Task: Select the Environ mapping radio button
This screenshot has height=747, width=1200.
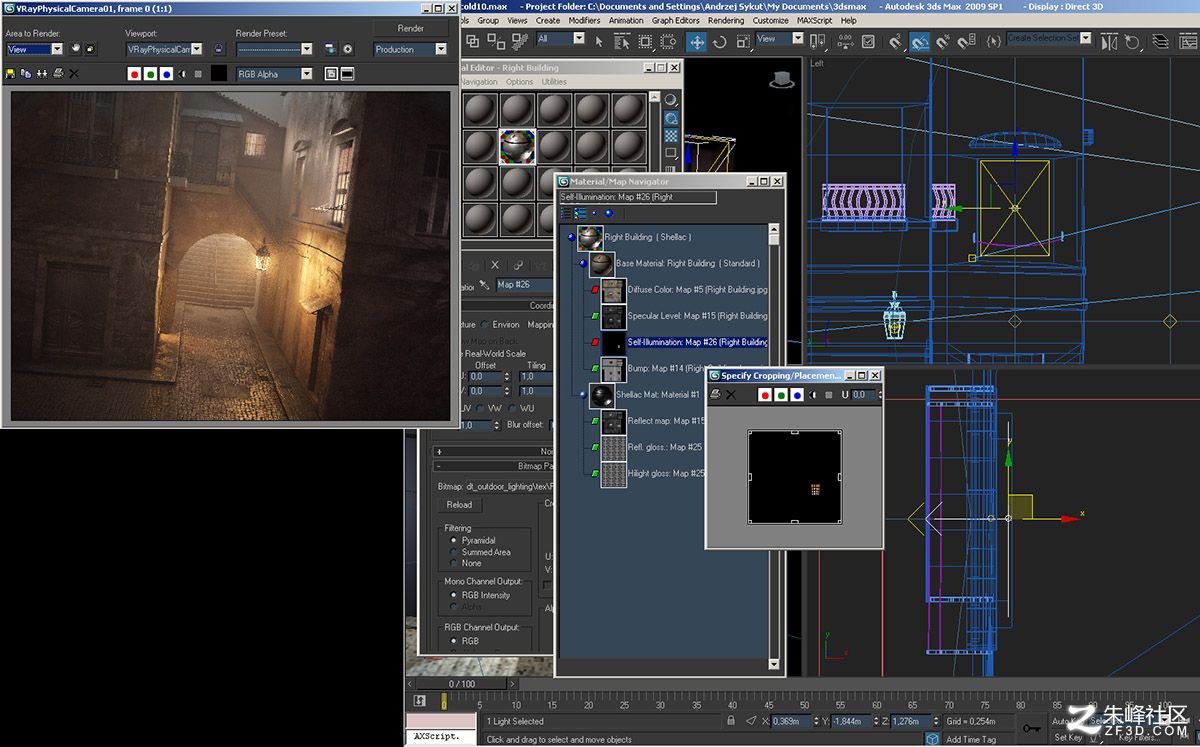Action: tap(485, 324)
